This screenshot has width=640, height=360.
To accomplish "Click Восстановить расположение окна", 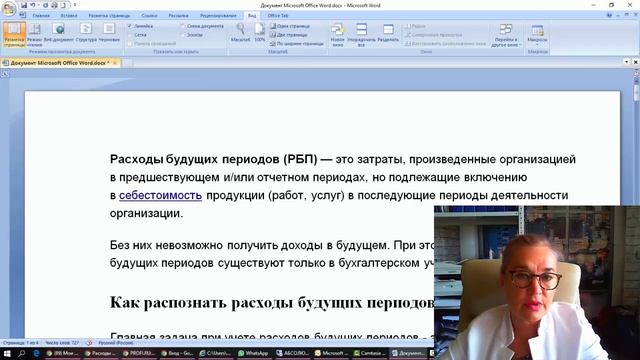I will (445, 44).
